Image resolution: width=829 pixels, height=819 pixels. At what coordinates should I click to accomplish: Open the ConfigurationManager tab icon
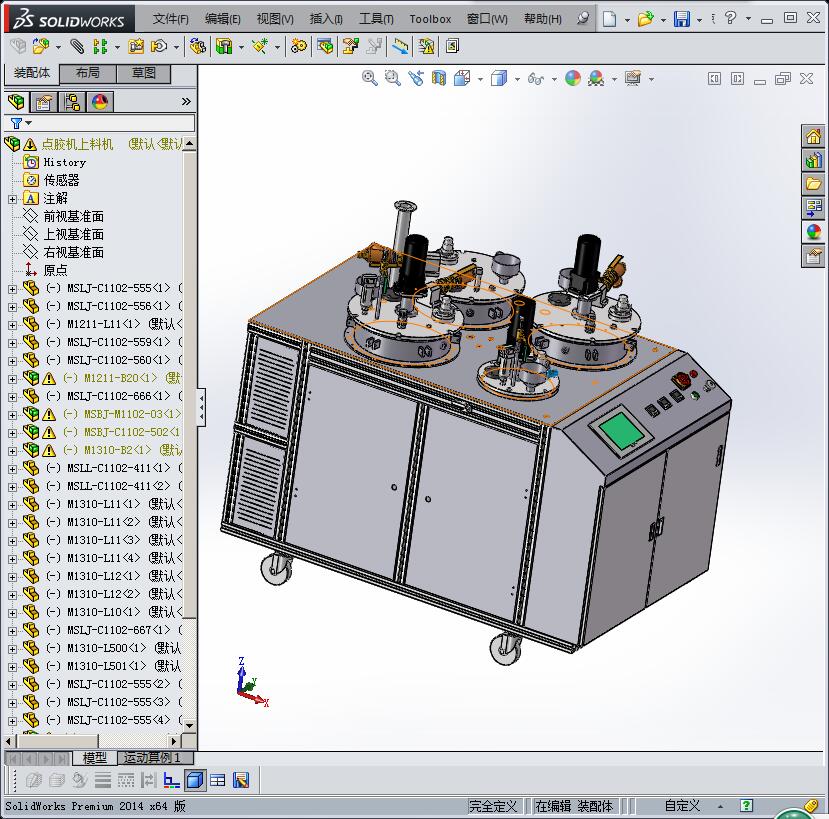[72, 102]
